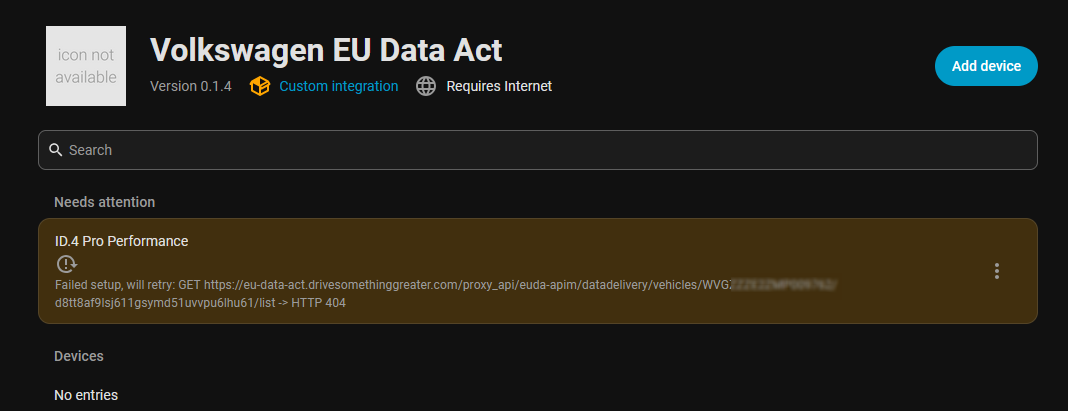Open the Custom integration link
Image resolution: width=1068 pixels, height=411 pixels.
[x=339, y=87]
